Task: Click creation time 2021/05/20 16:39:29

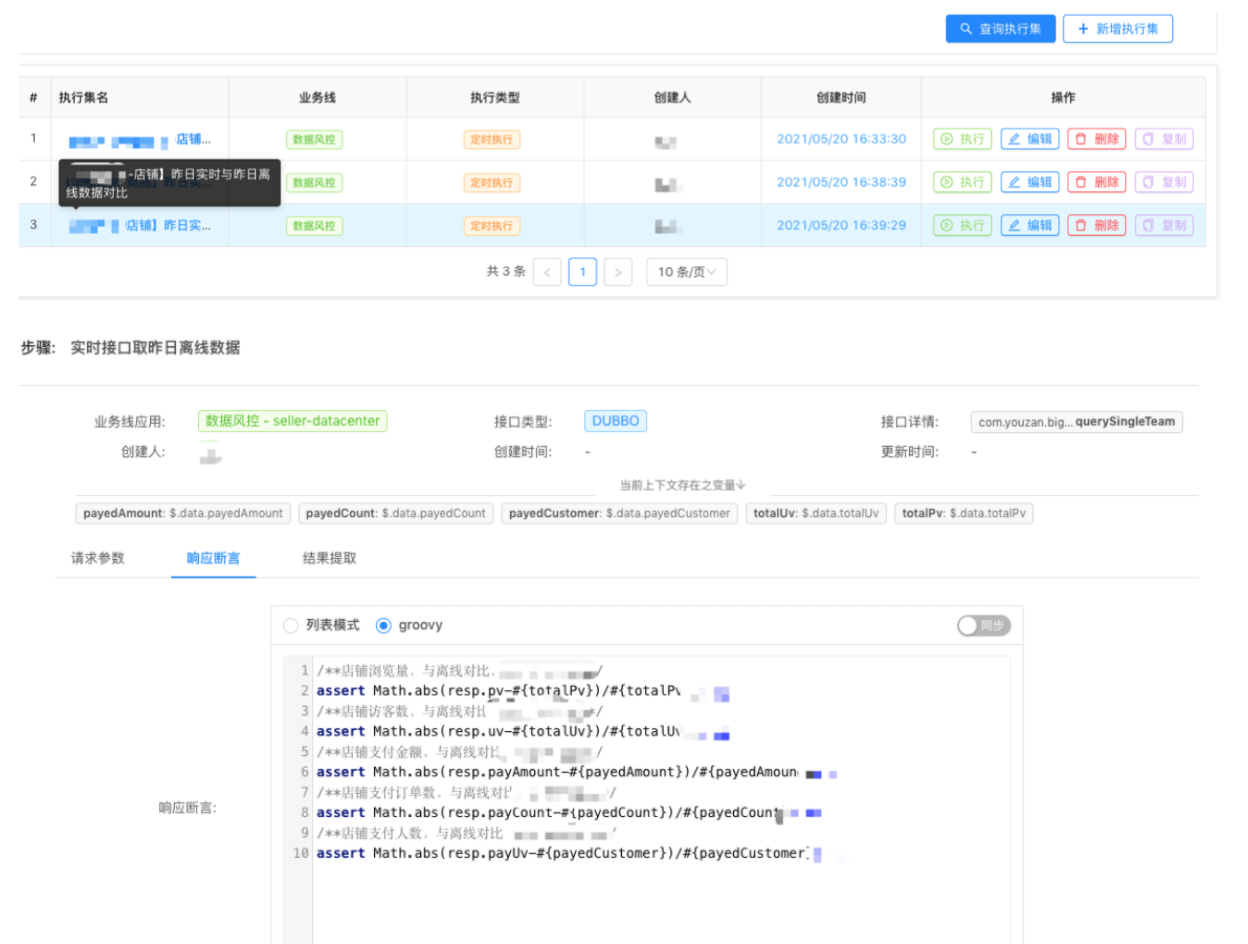Action: (x=841, y=225)
